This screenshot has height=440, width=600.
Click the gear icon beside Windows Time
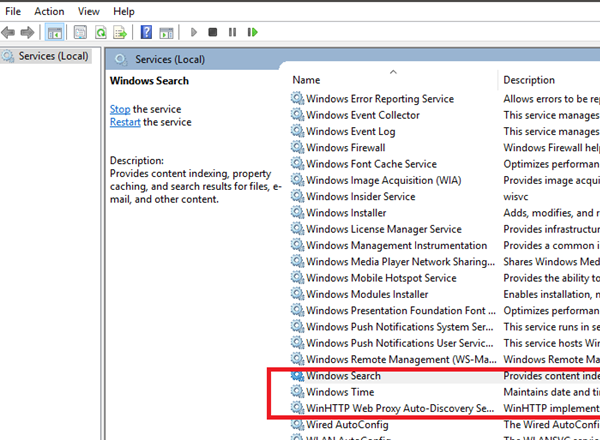(x=297, y=391)
